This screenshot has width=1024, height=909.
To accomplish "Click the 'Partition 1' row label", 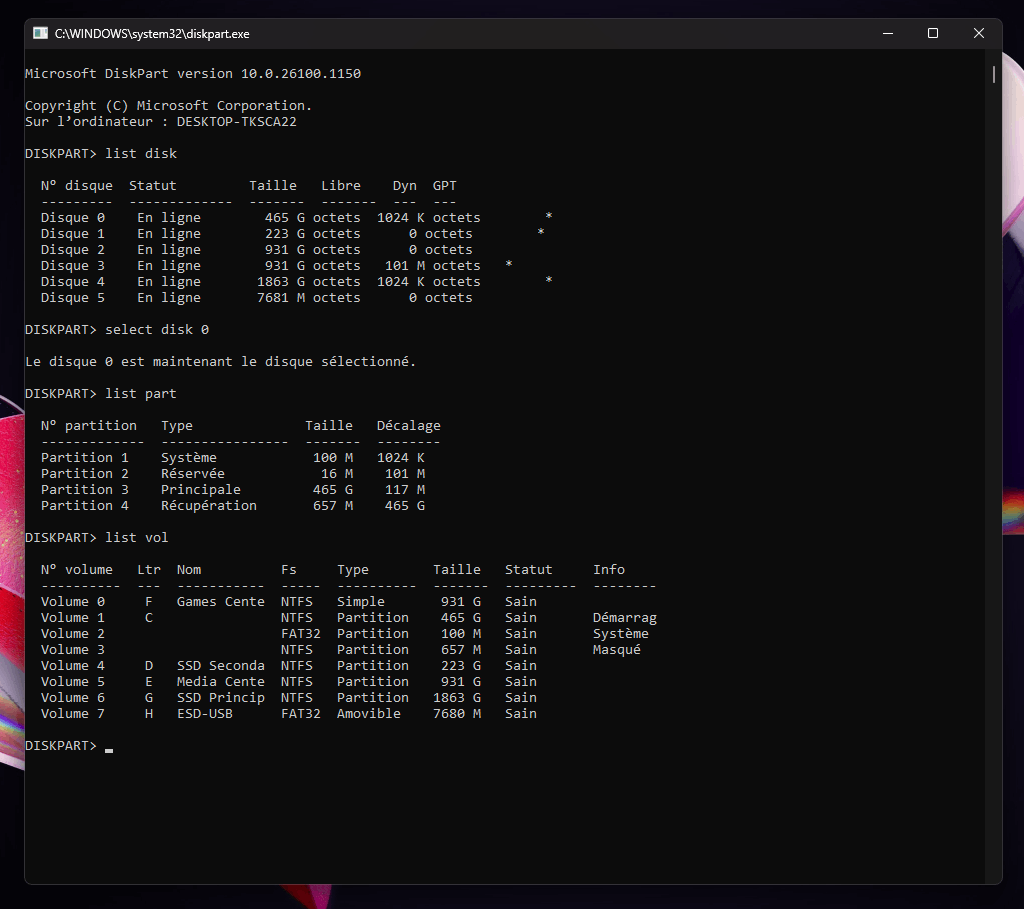I will coord(84,458).
